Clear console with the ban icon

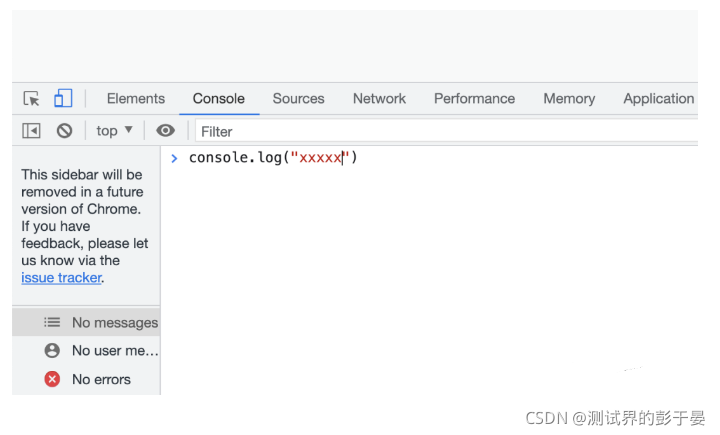pyautogui.click(x=64, y=131)
